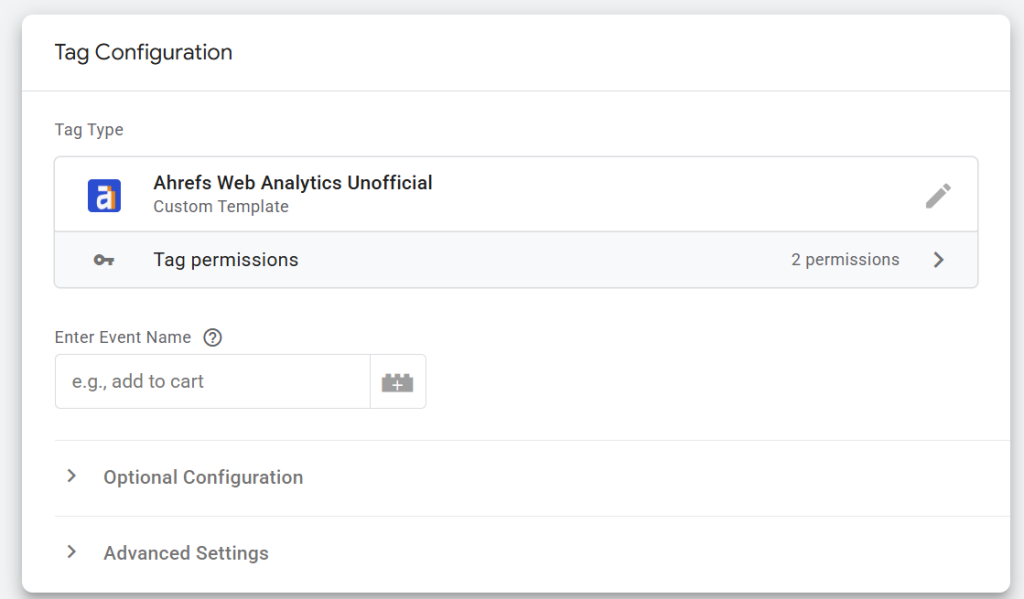Viewport: 1024px width, 599px height.
Task: Click empty area of the tag type card
Action: [653, 195]
